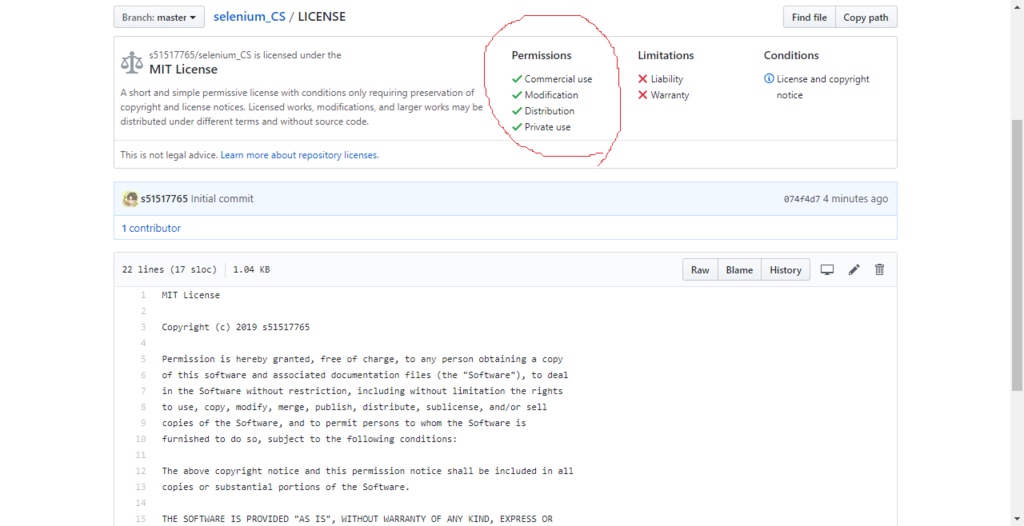View the Raw file
The height and width of the screenshot is (526, 1024).
(x=700, y=270)
